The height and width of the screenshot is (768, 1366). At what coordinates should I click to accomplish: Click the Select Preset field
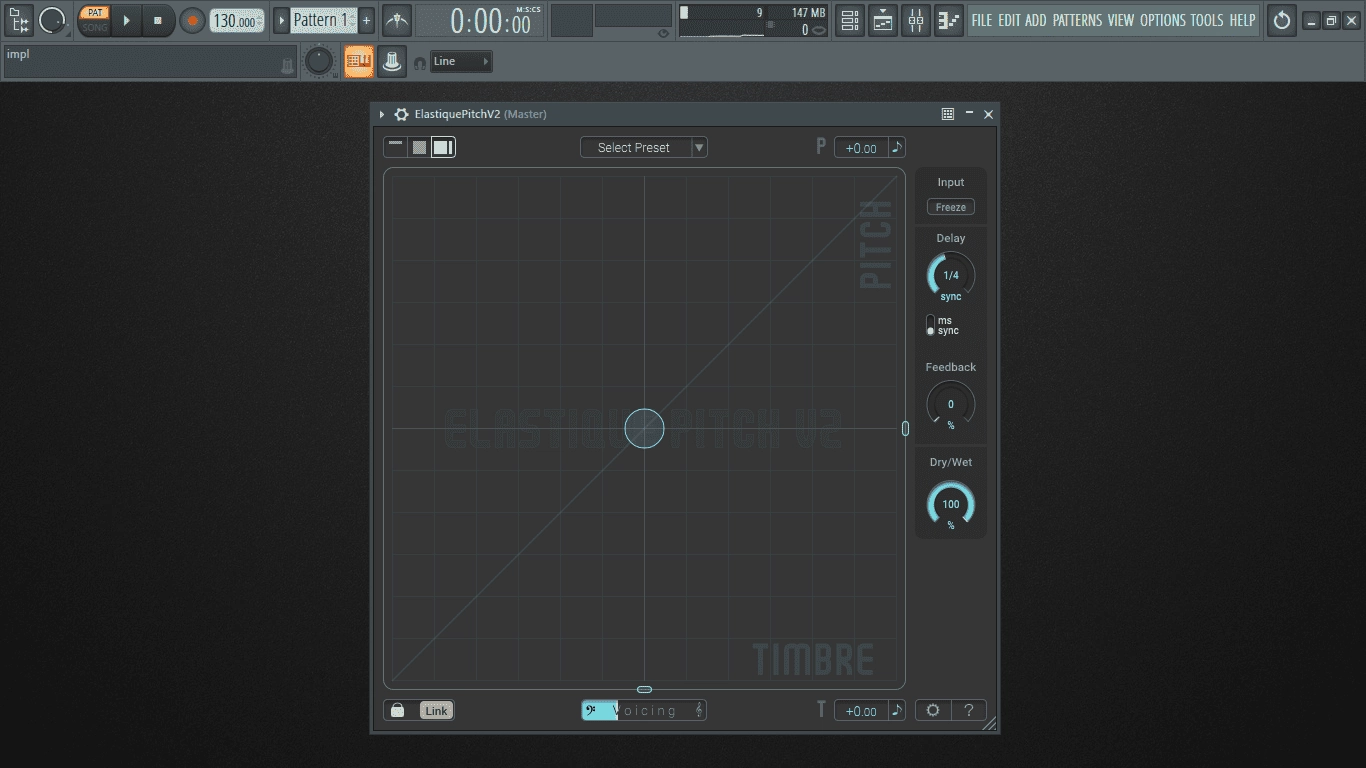pos(635,147)
